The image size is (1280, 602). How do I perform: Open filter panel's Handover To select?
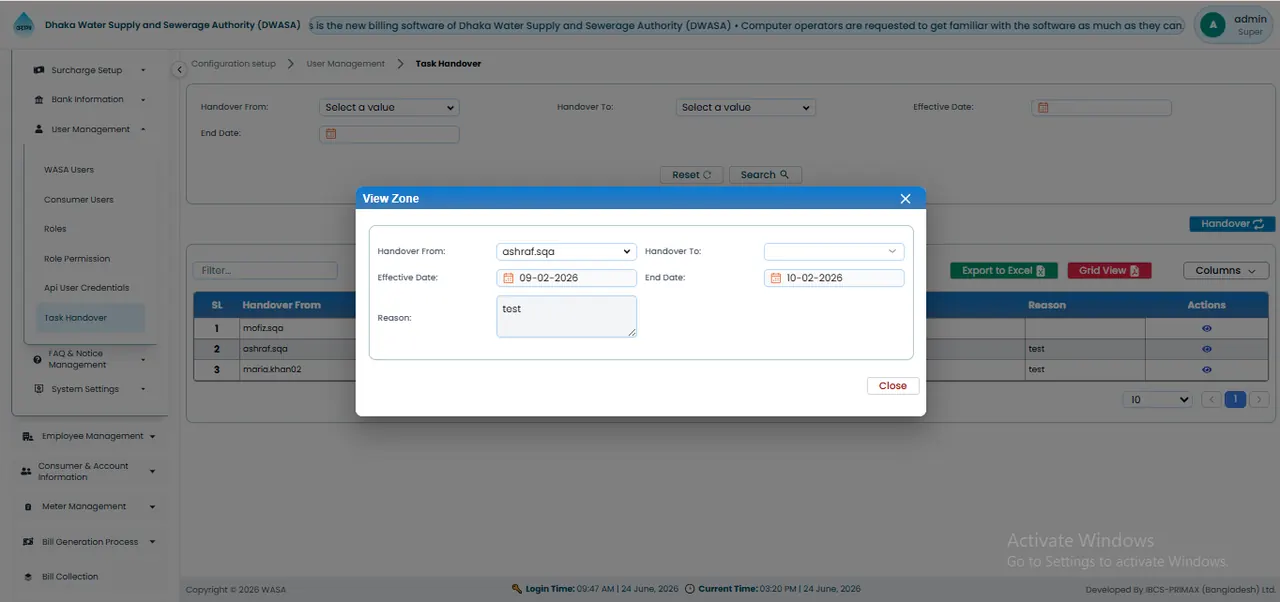click(746, 107)
